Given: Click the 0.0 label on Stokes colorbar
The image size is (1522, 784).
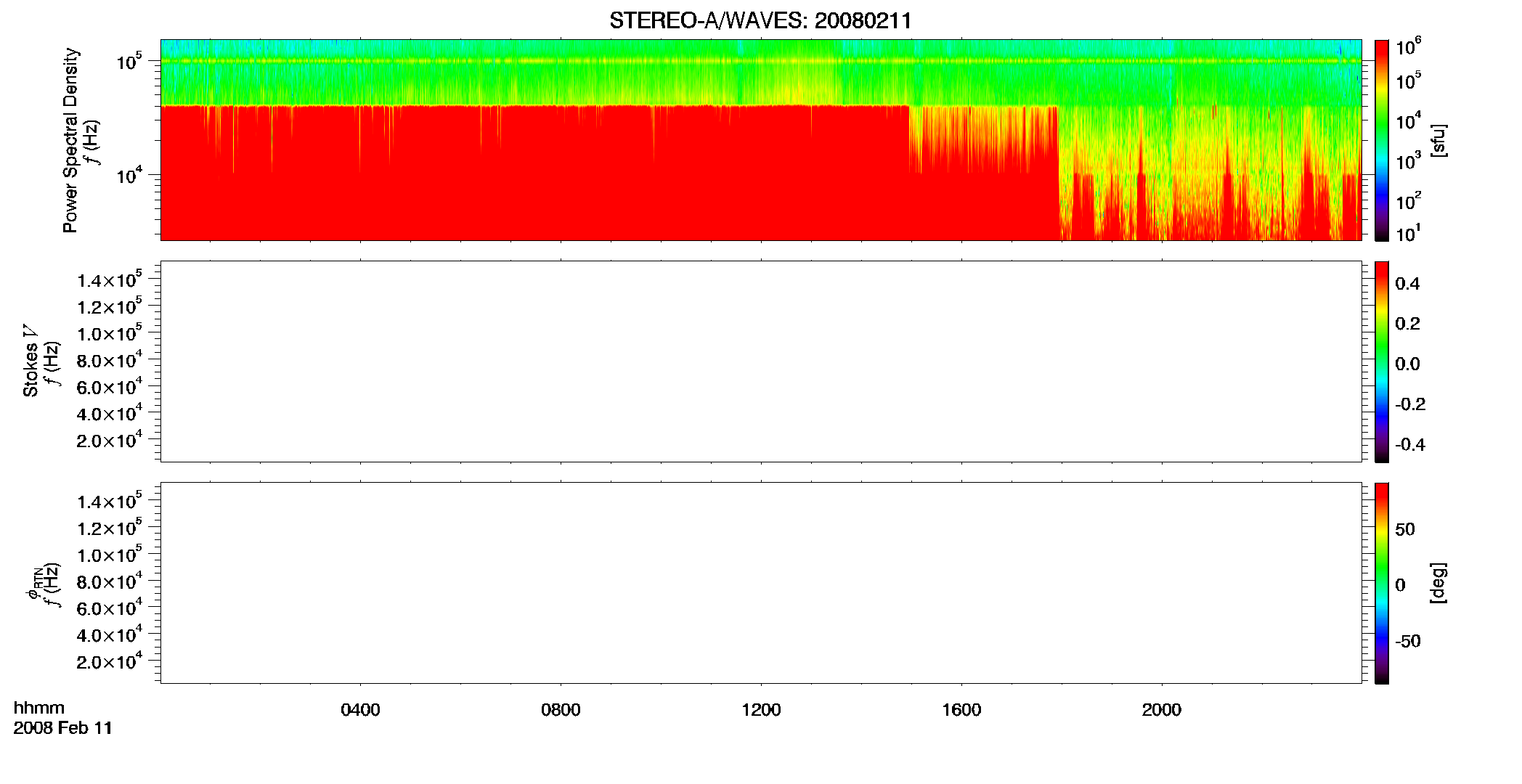Looking at the screenshot, I should (x=1407, y=364).
